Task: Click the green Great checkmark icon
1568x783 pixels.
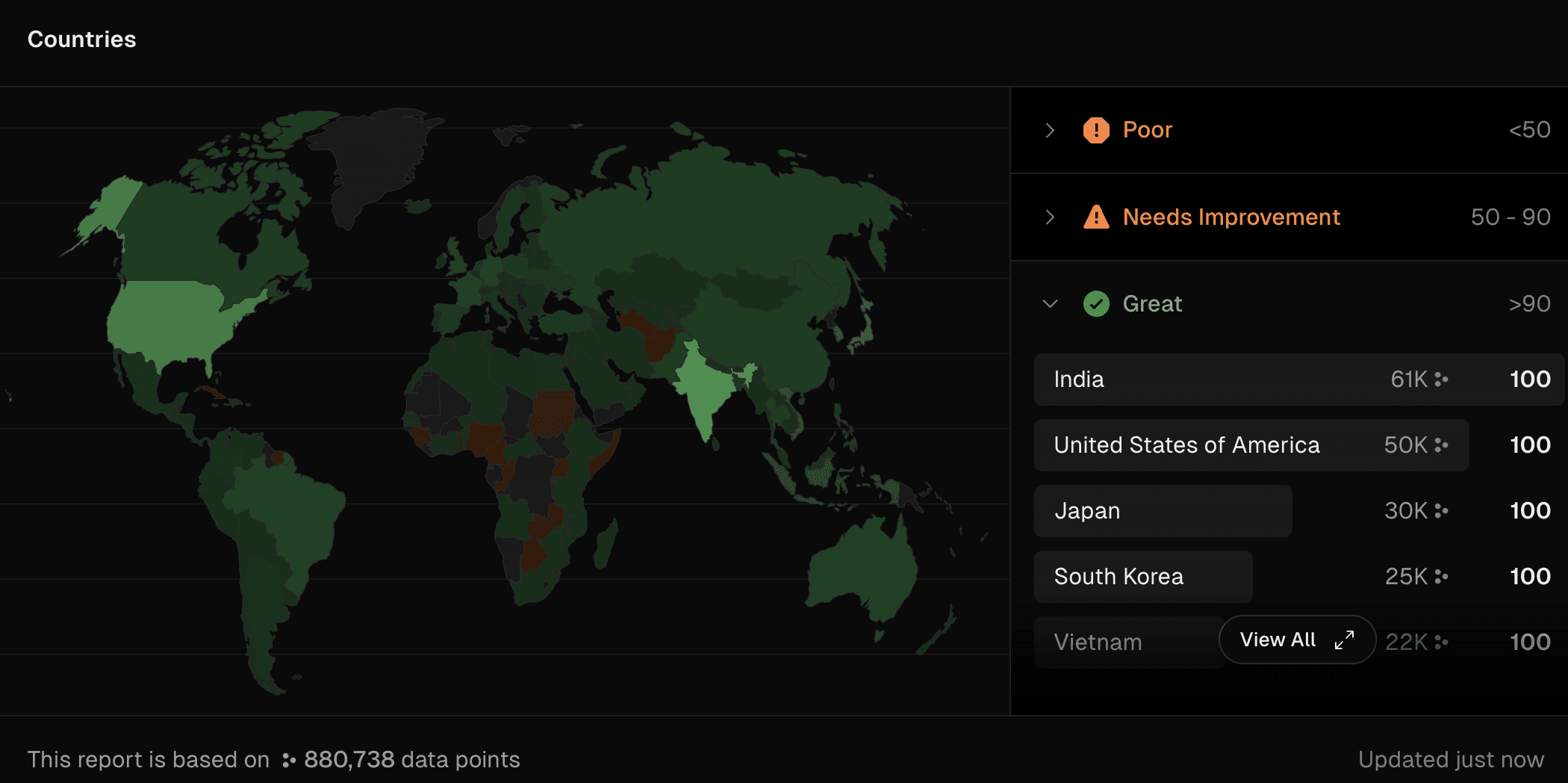Action: tap(1095, 304)
